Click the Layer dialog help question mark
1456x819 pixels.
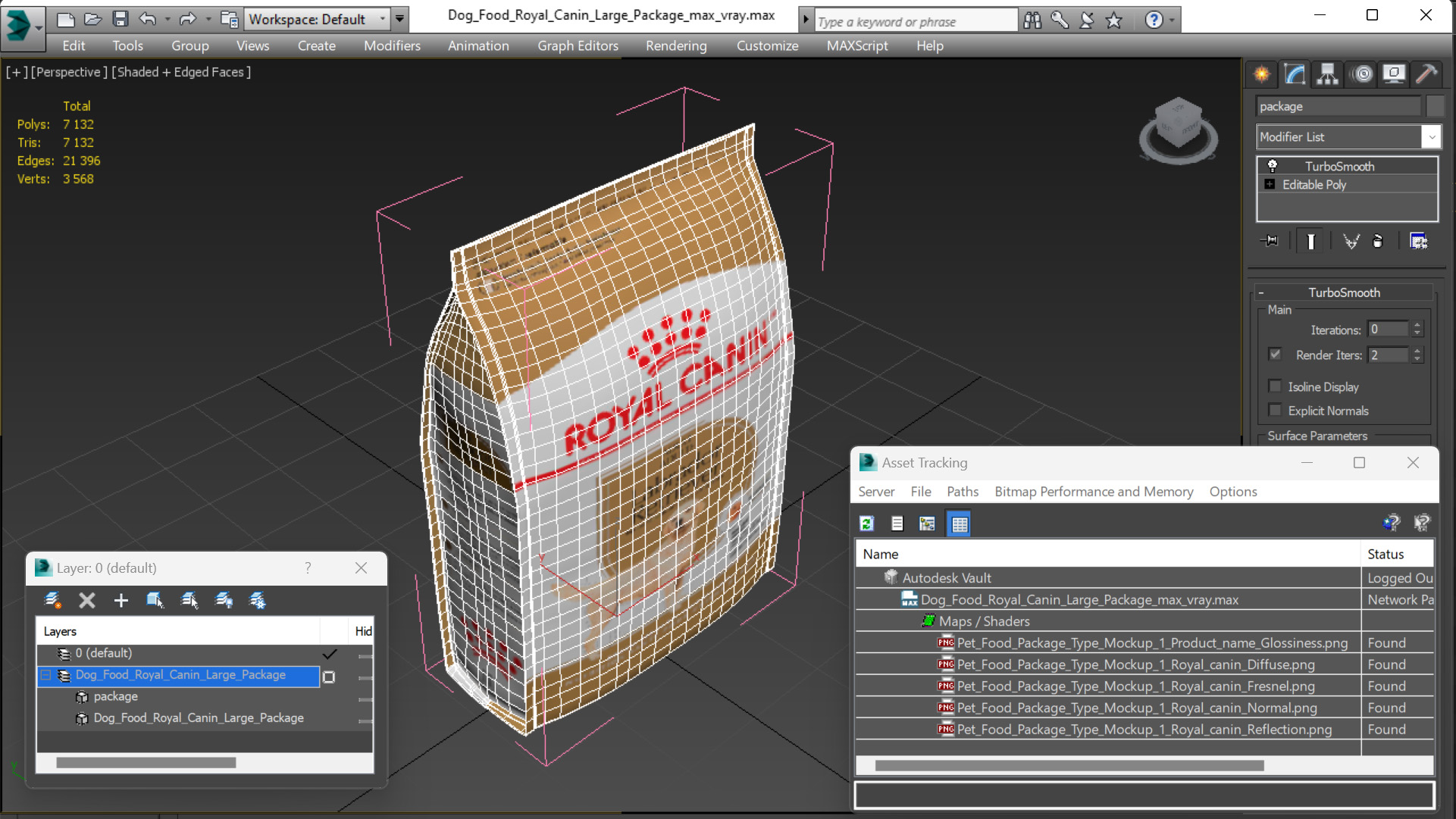pyautogui.click(x=308, y=567)
